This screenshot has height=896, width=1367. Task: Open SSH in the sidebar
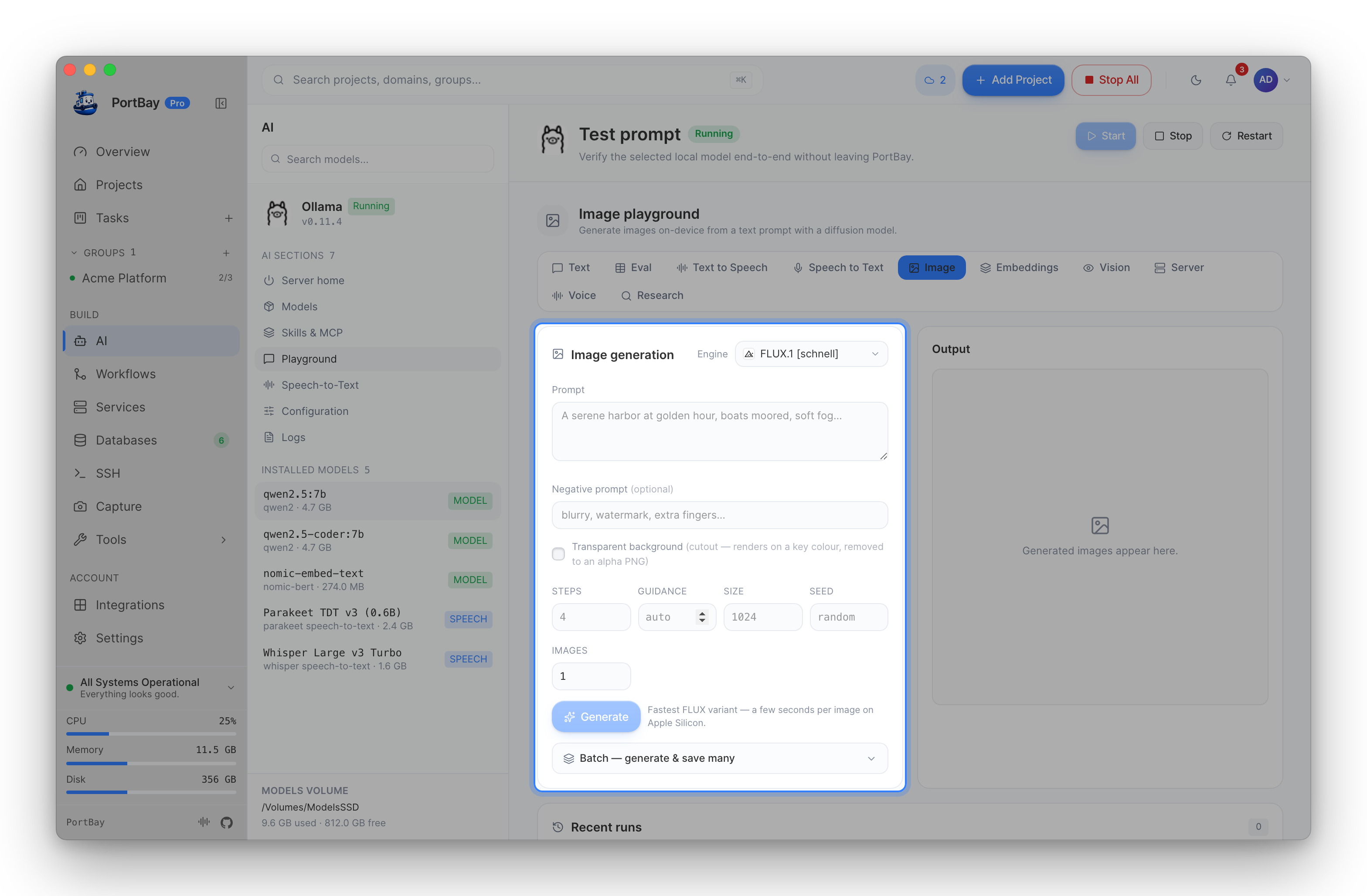point(151,473)
